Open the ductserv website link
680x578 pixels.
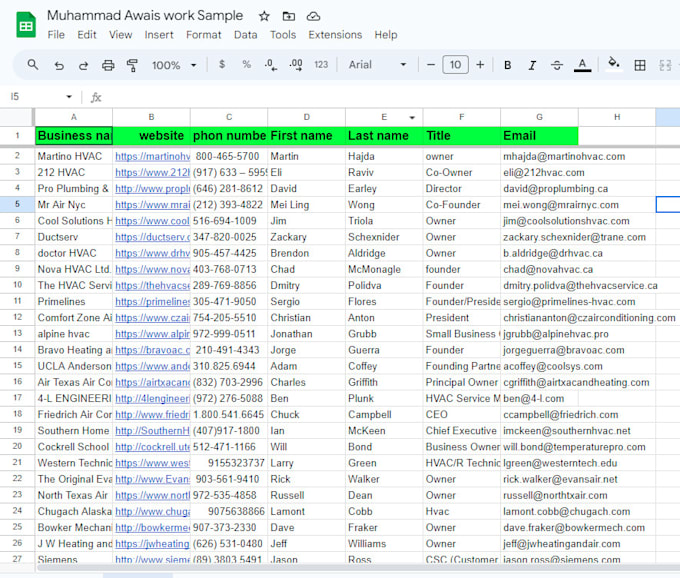[x=152, y=237]
